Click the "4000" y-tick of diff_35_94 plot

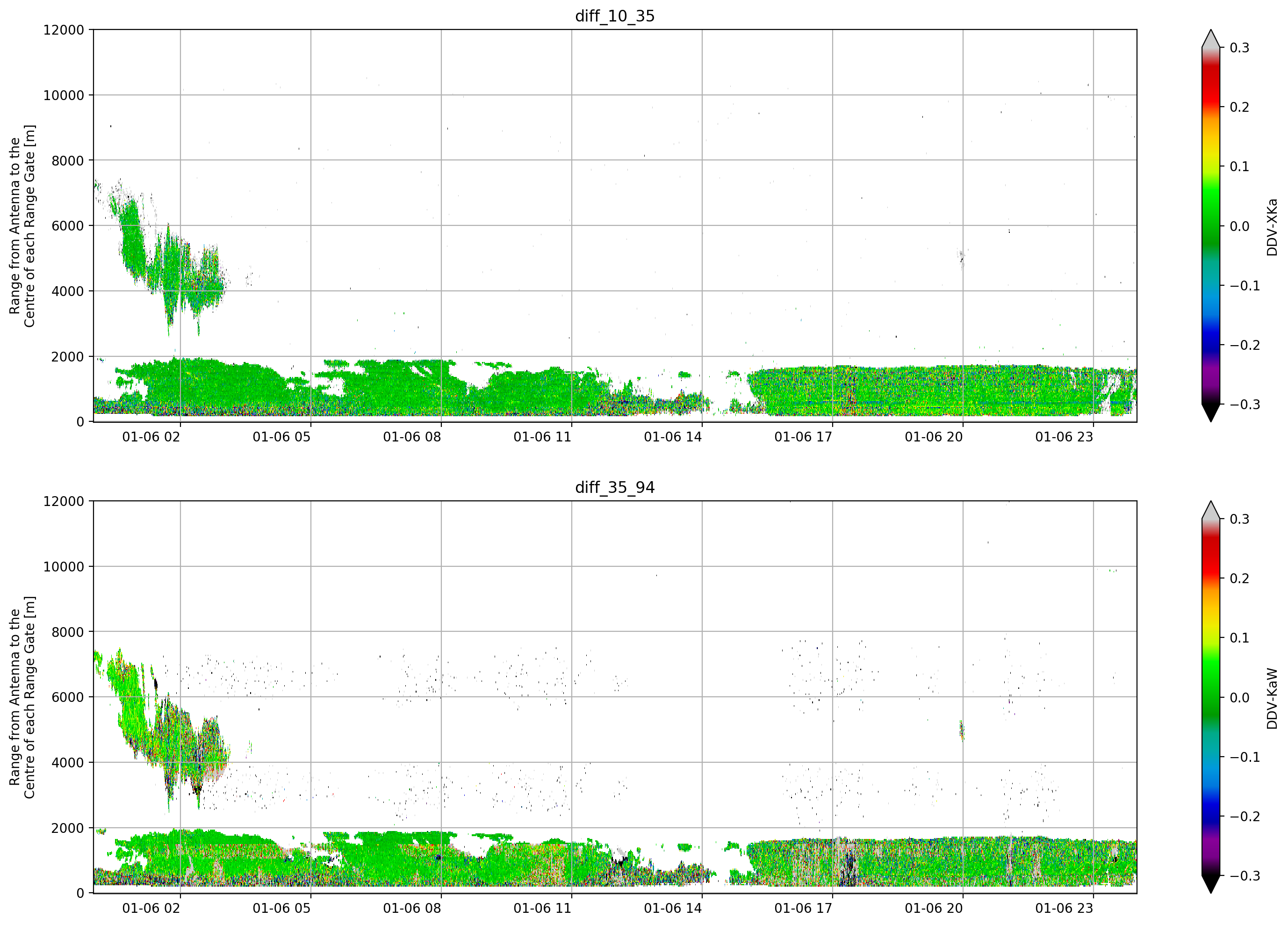point(68,763)
